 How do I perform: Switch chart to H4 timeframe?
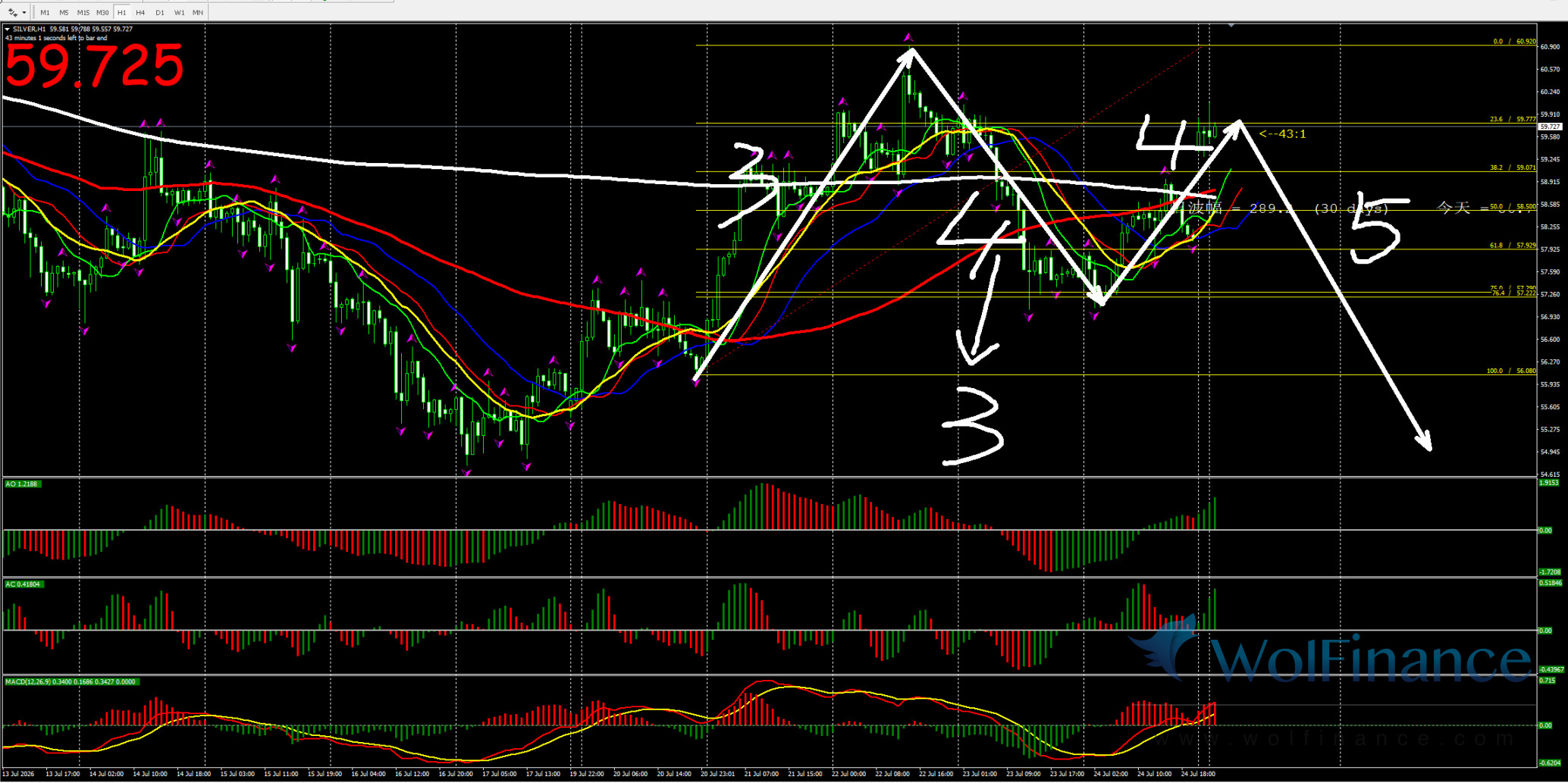point(140,12)
